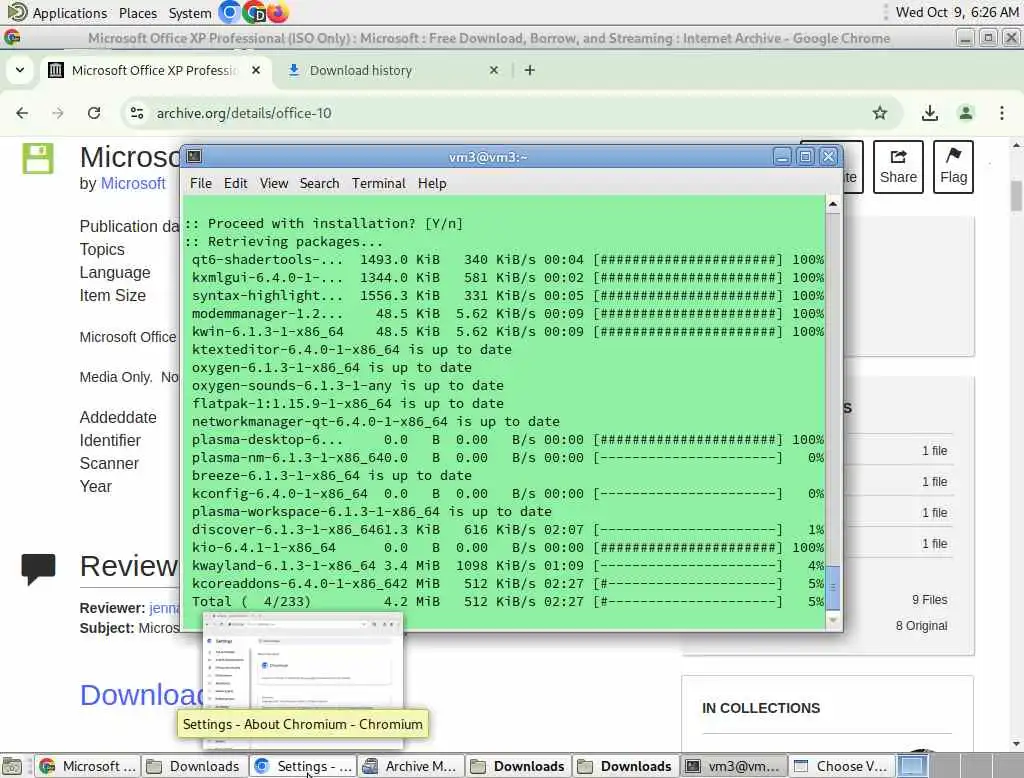Click Chrome forward arrow button

(x=58, y=113)
